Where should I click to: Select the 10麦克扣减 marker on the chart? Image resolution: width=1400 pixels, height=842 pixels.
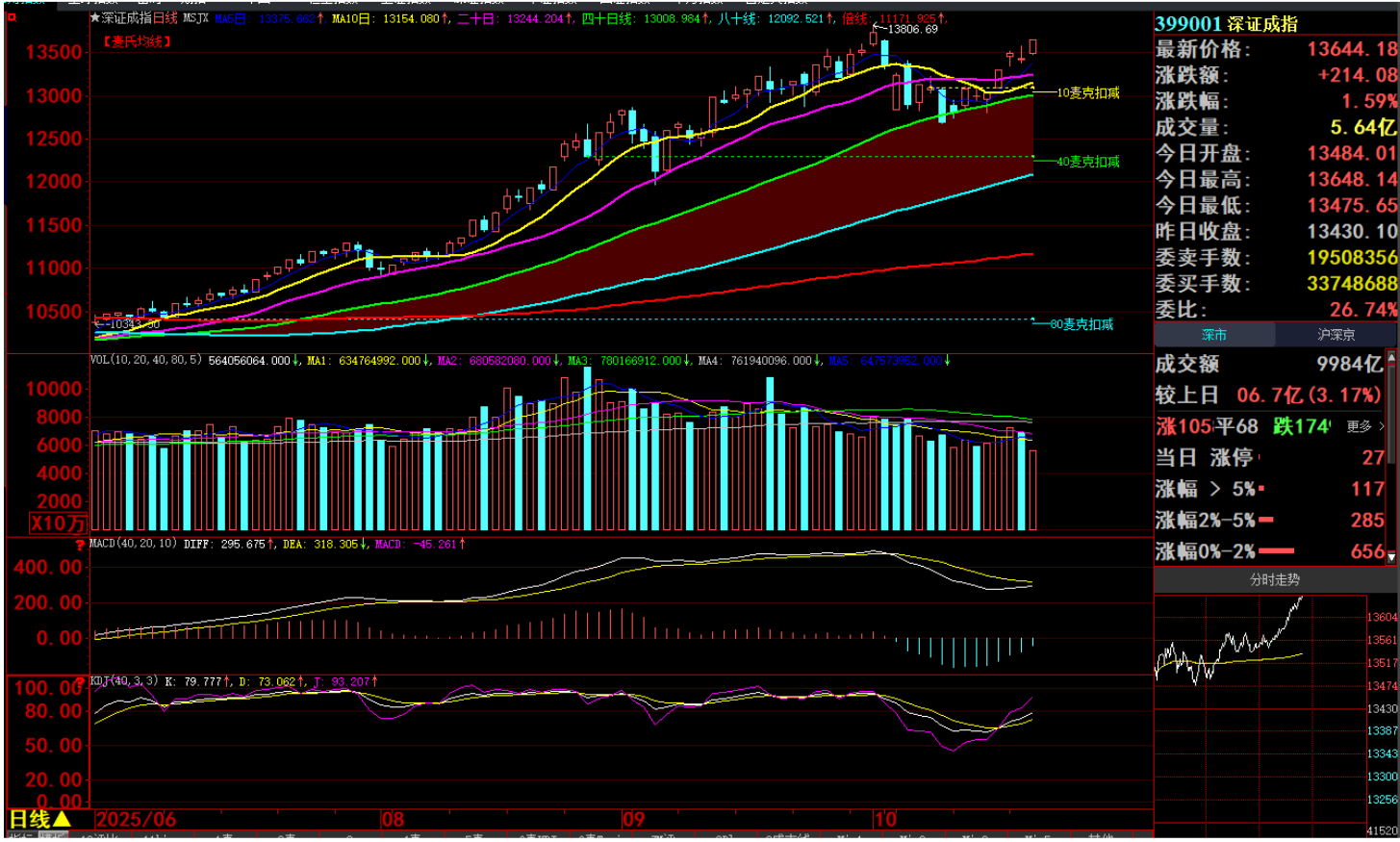coord(1087,93)
